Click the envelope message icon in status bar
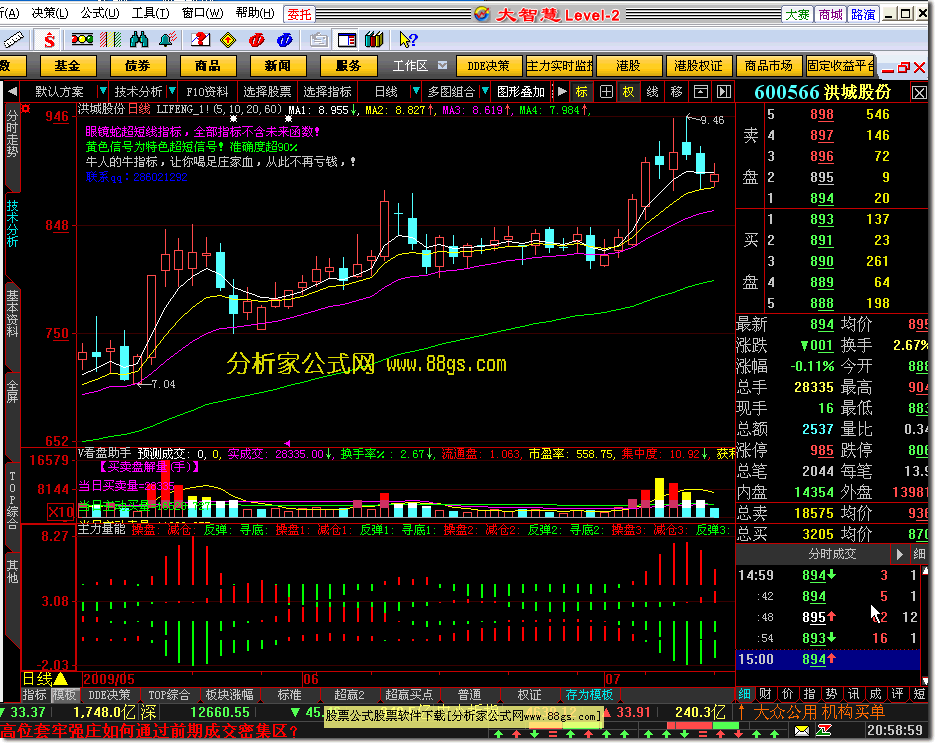Viewport: 938px width, 745px height. (x=802, y=731)
